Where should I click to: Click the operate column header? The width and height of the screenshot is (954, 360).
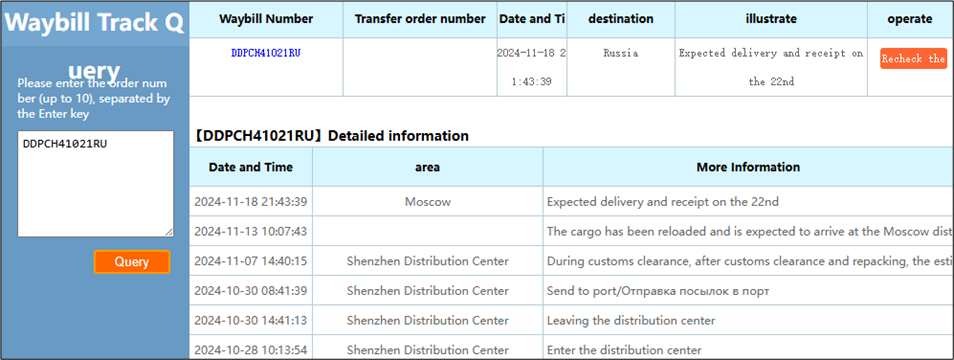910,19
